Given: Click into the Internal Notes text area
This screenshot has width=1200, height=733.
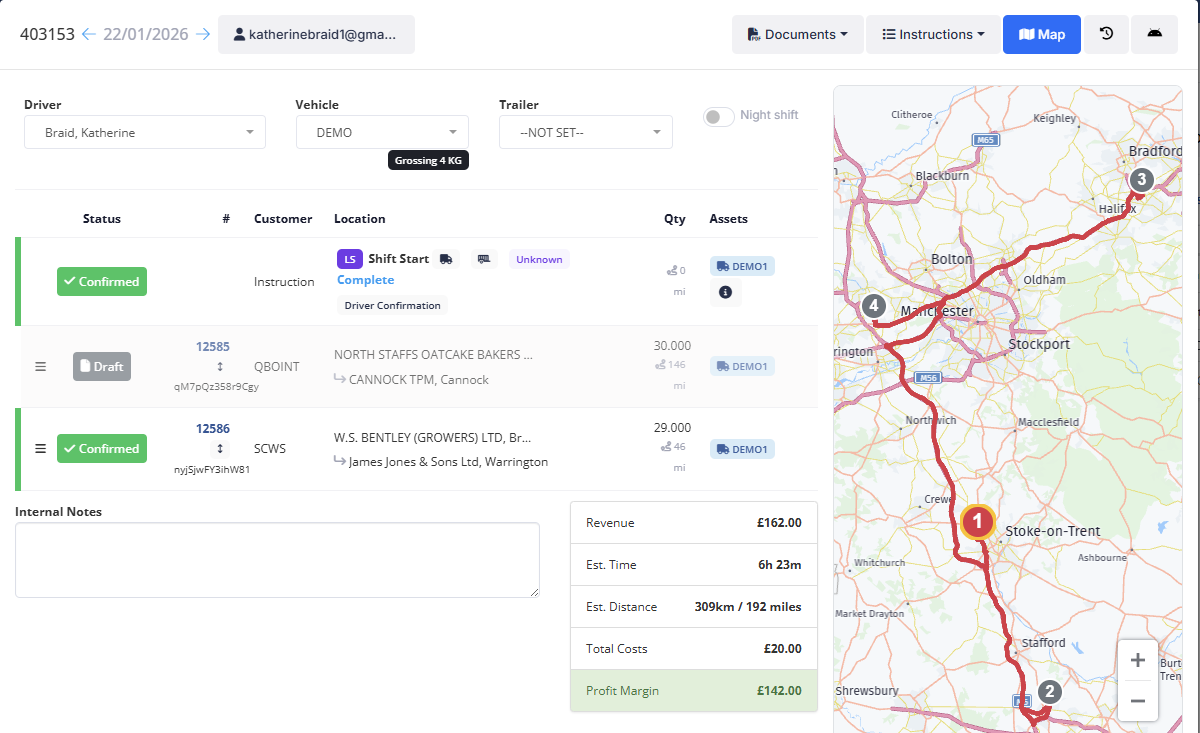Looking at the screenshot, I should click(x=277, y=560).
